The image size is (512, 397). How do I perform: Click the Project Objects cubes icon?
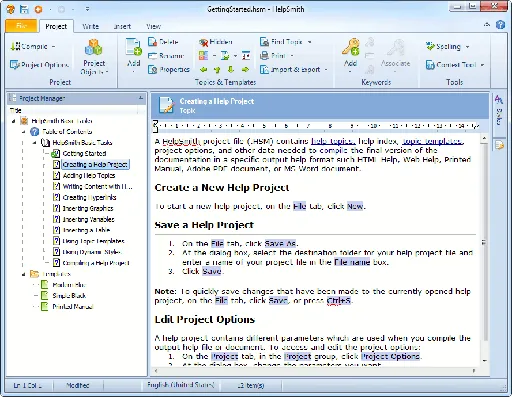(93, 47)
